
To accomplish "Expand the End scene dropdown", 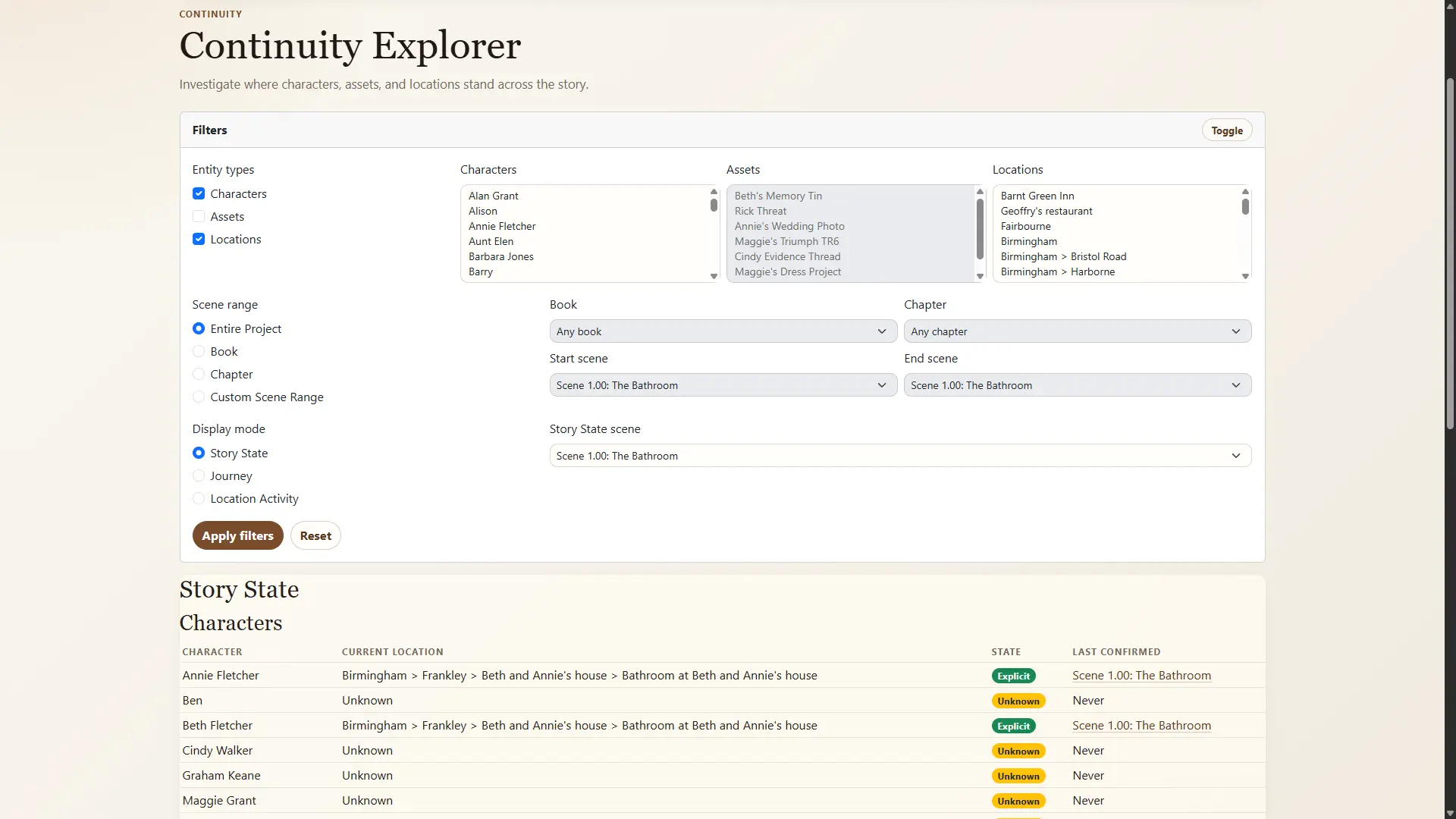I will point(1077,385).
